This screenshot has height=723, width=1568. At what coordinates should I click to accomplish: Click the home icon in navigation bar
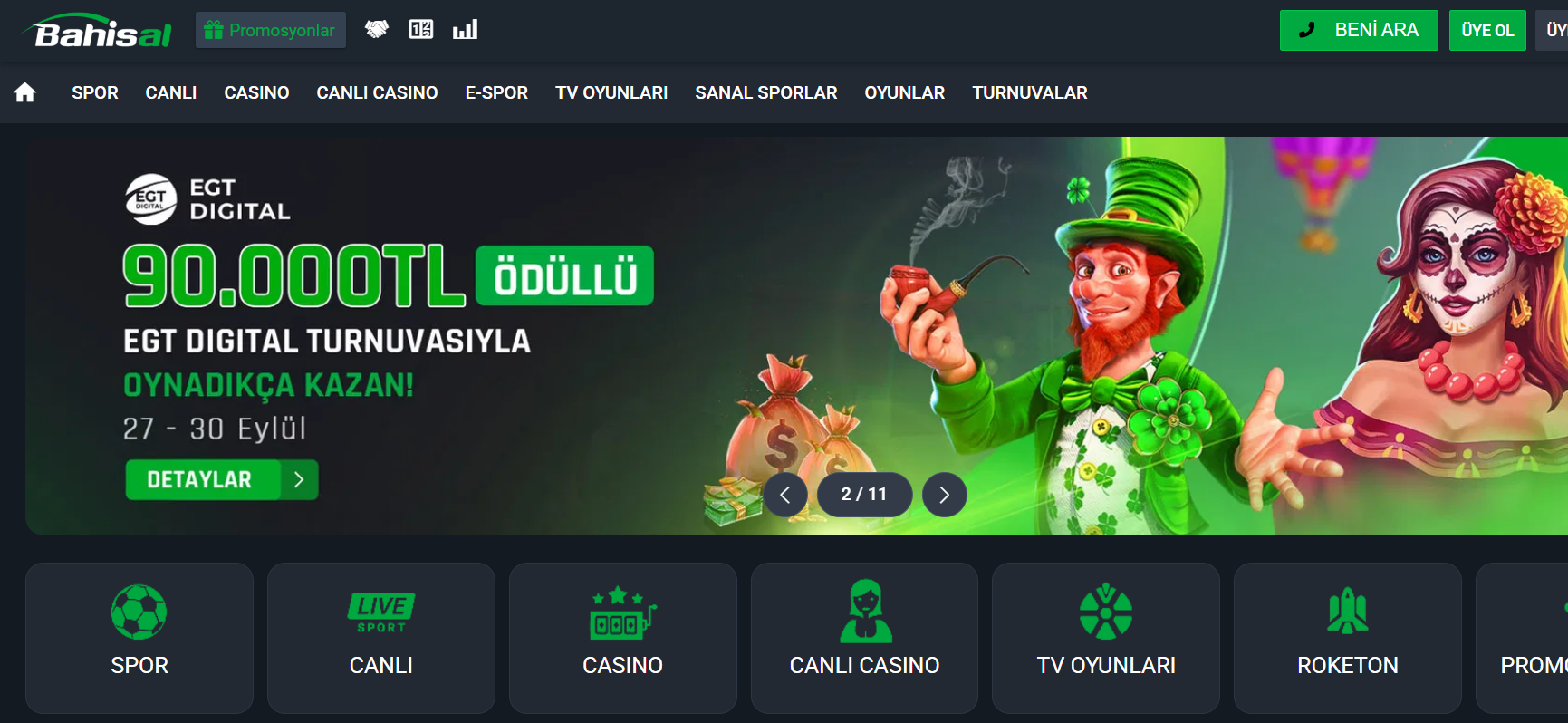25,92
